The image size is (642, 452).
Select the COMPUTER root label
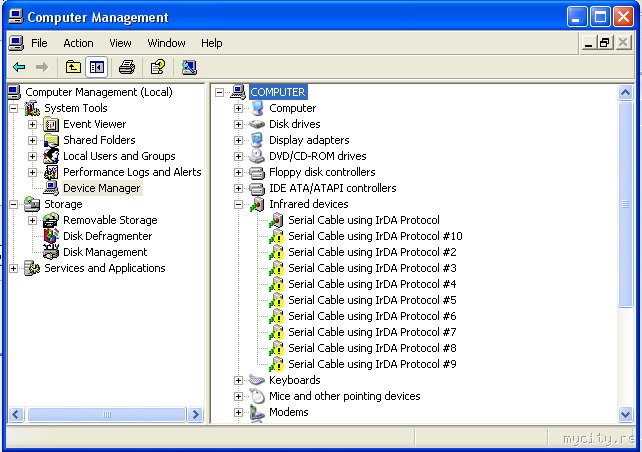pos(278,92)
